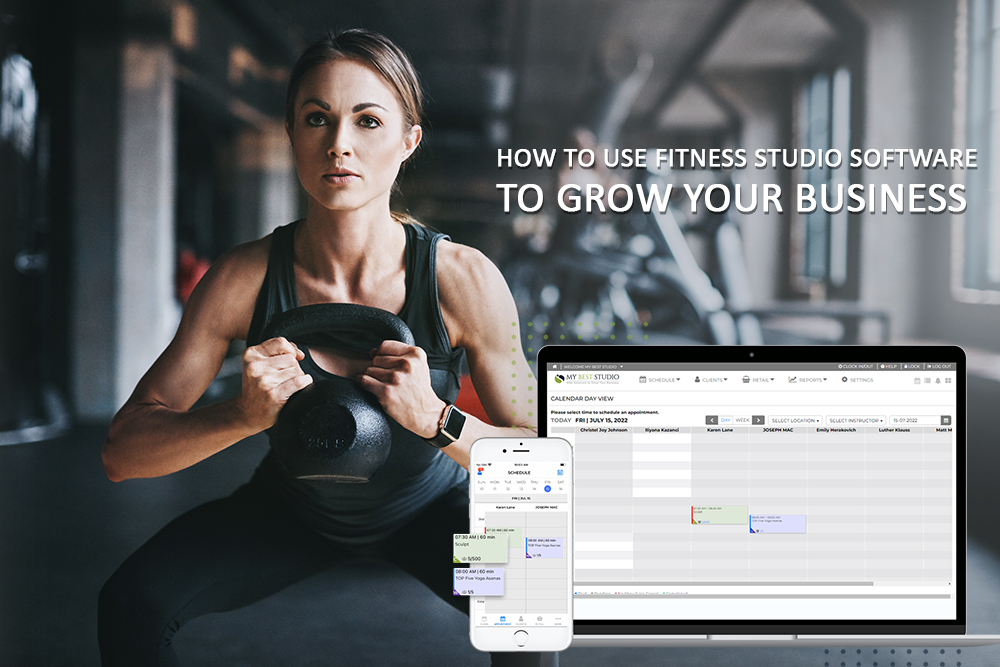Switch to Day view toggle
Viewport: 1000px width, 667px height.
(726, 420)
